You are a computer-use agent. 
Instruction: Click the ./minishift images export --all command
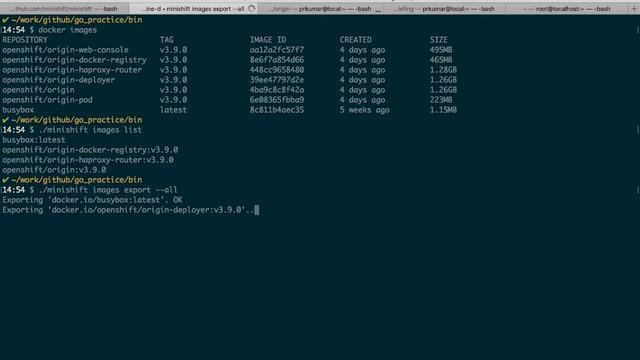[108, 190]
